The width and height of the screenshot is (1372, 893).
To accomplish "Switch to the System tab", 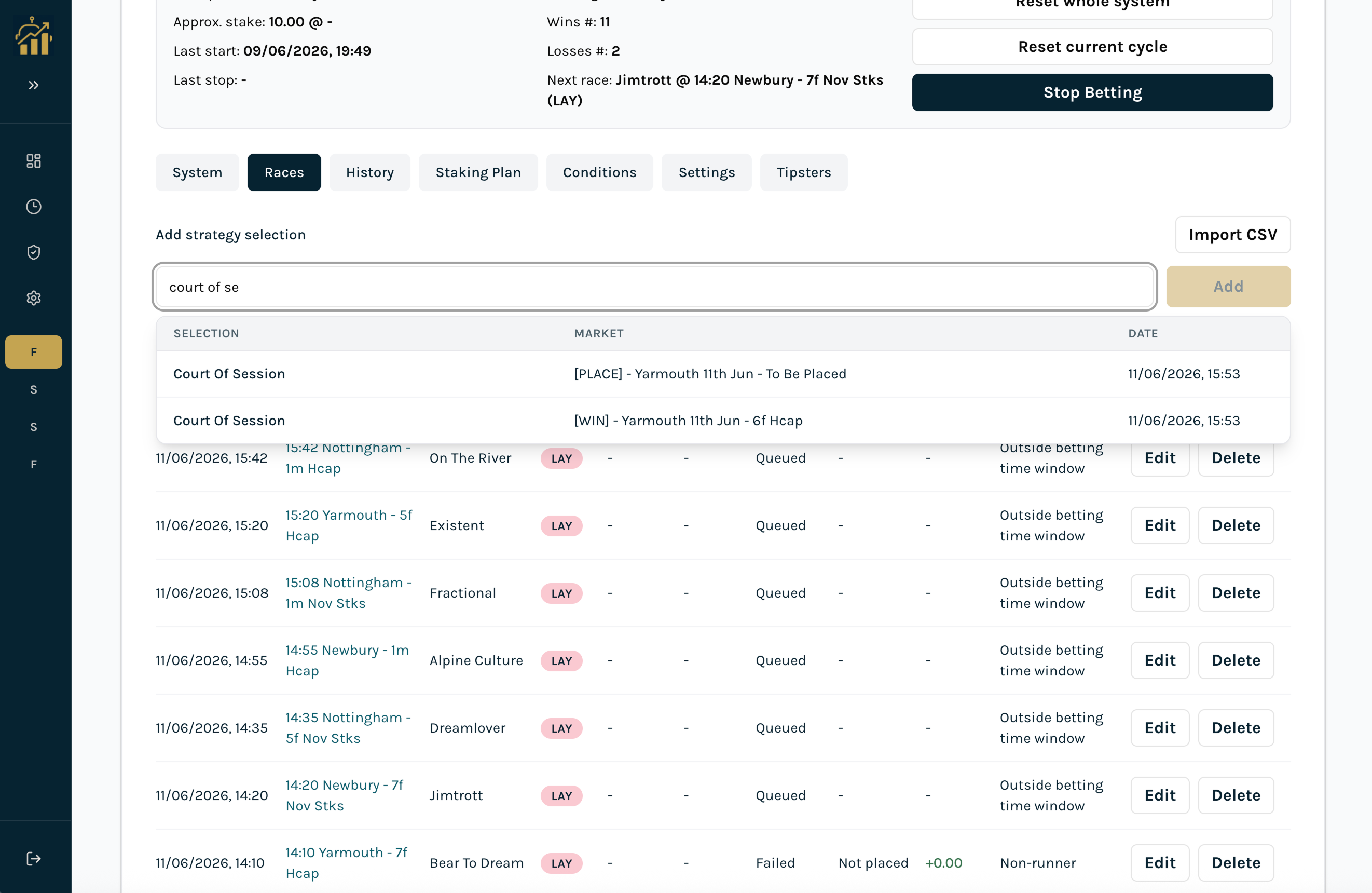I will click(197, 172).
